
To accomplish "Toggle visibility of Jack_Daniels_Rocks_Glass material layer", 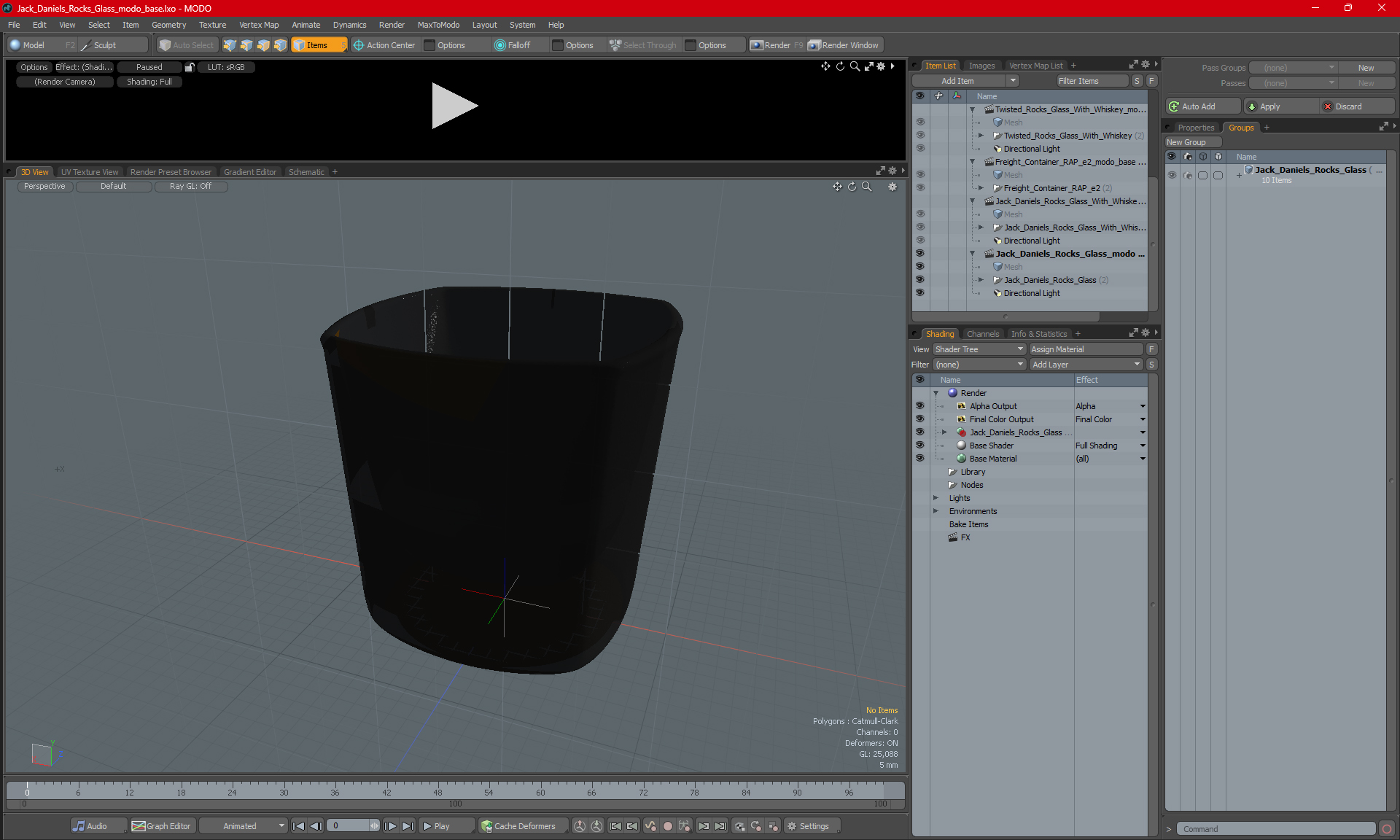I will 919,432.
